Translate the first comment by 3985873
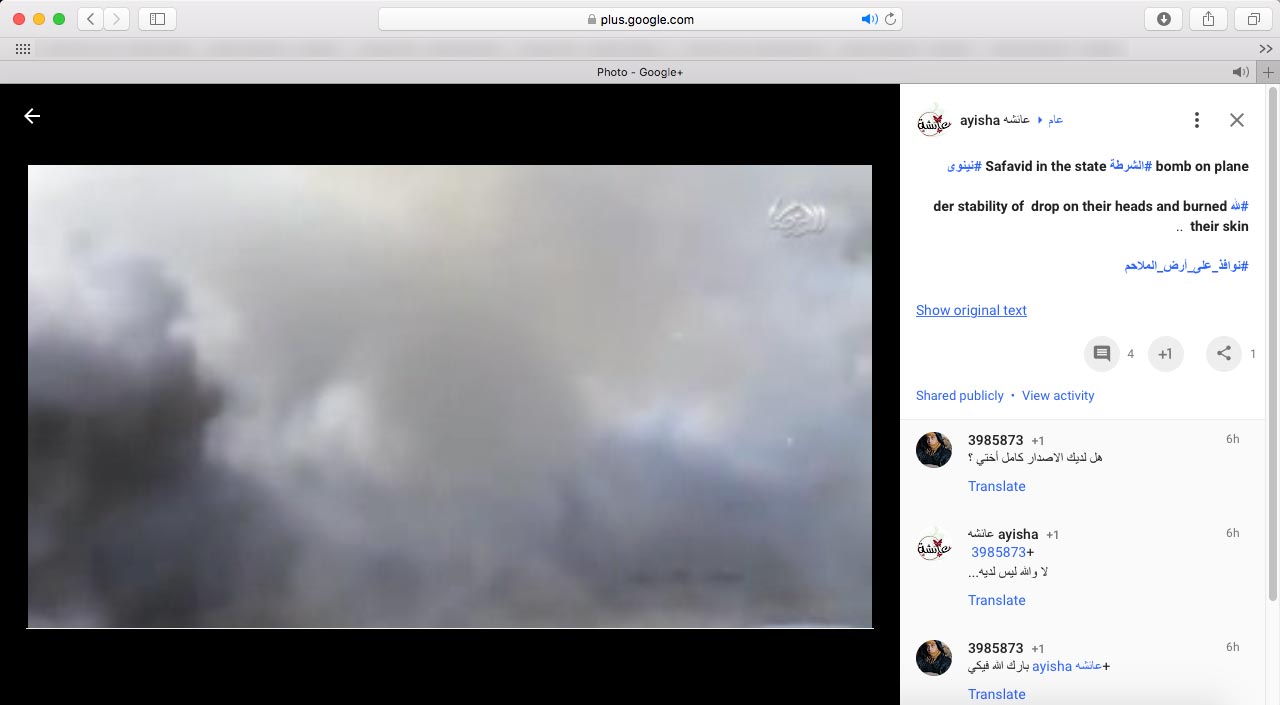This screenshot has width=1280, height=705. (996, 486)
